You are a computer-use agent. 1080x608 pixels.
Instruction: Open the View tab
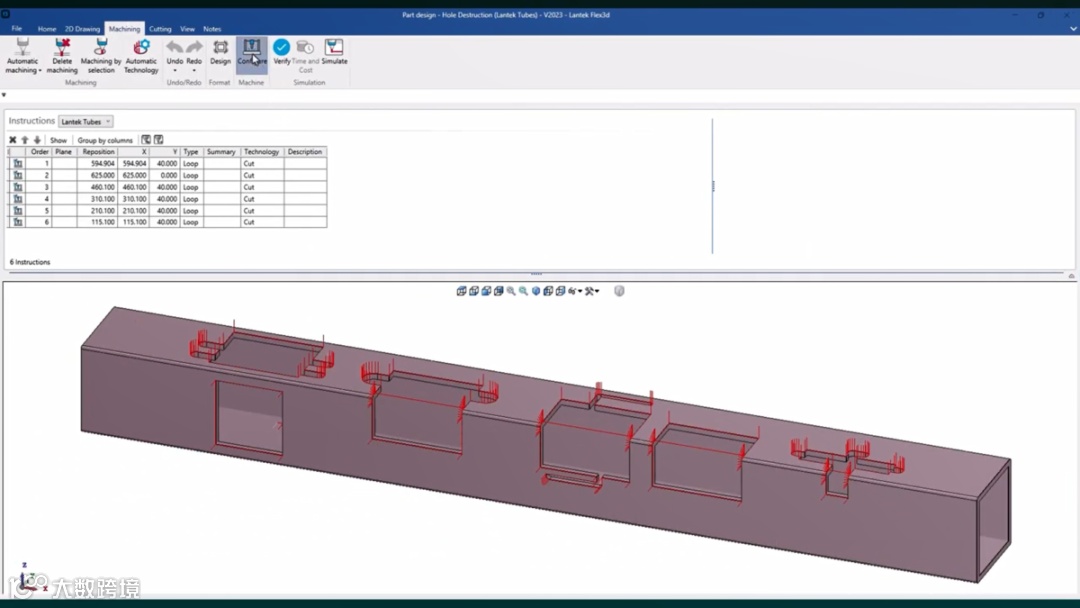pos(187,29)
